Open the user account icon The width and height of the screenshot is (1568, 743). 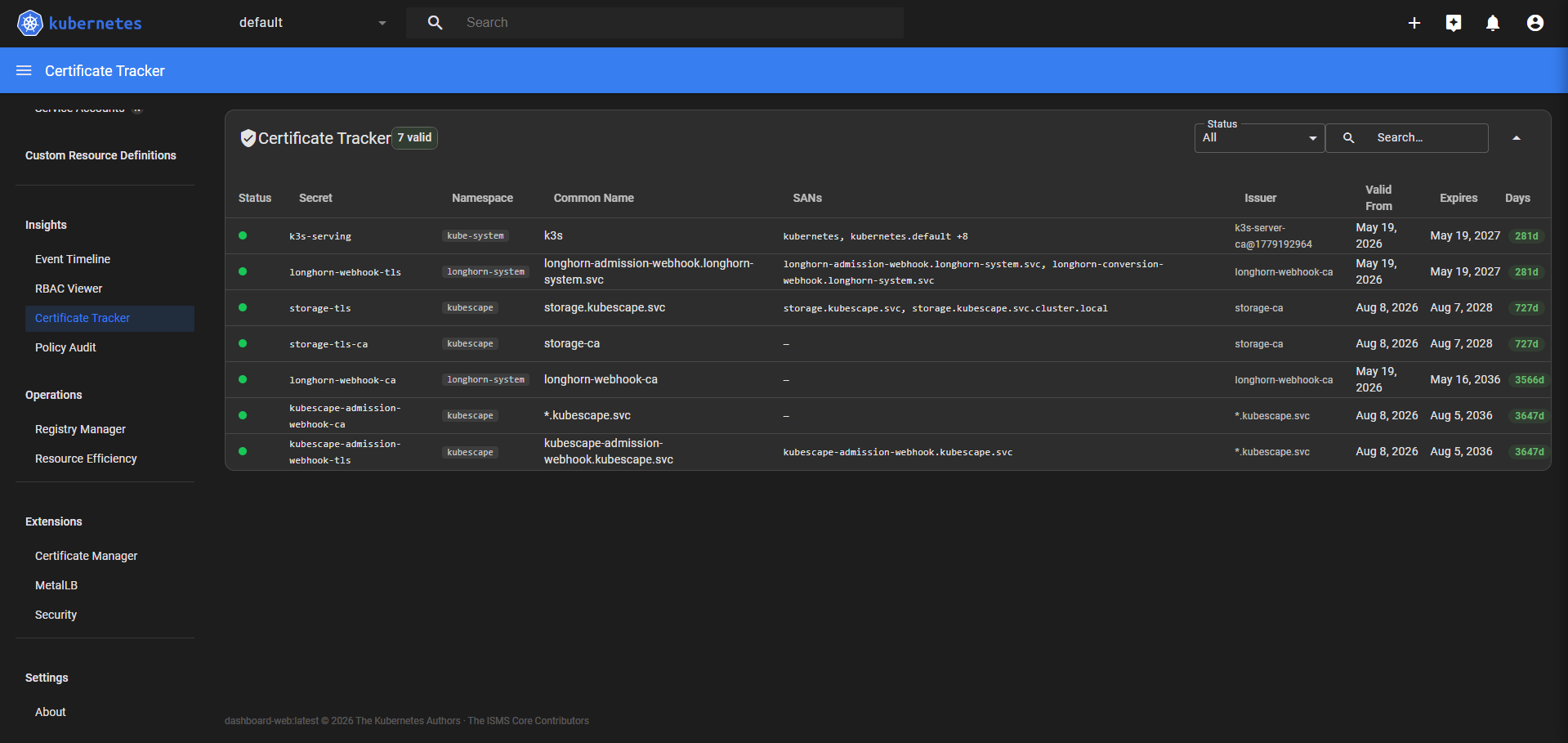point(1535,23)
